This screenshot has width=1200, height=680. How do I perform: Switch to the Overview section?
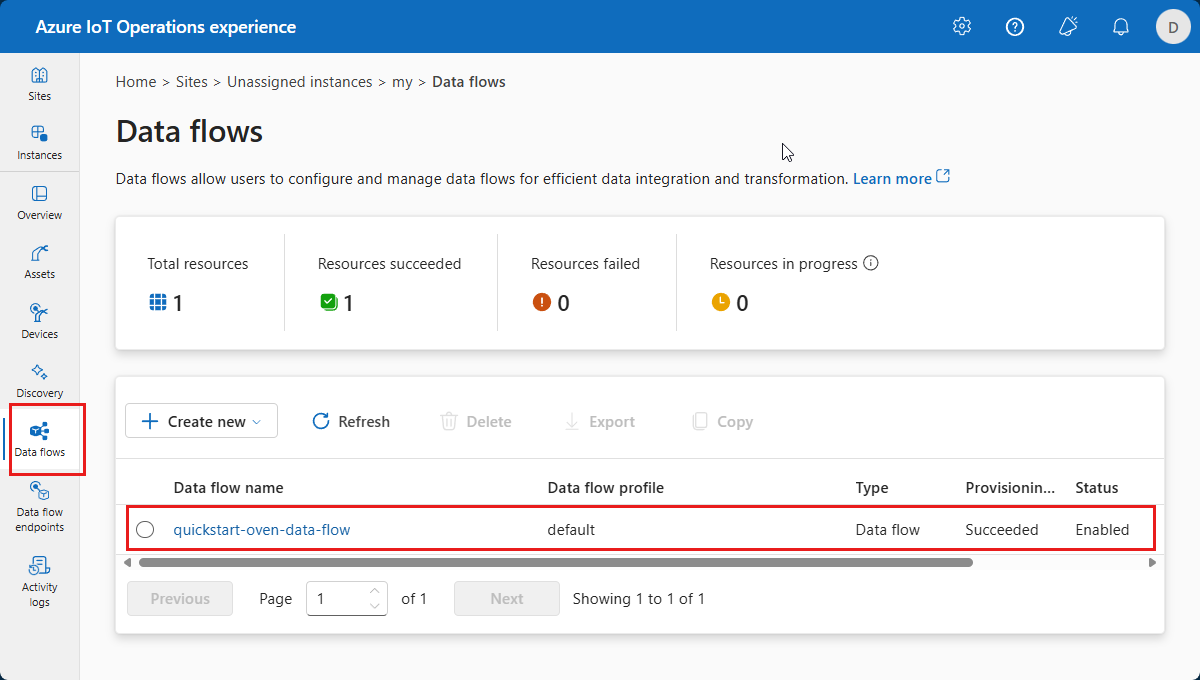39,203
